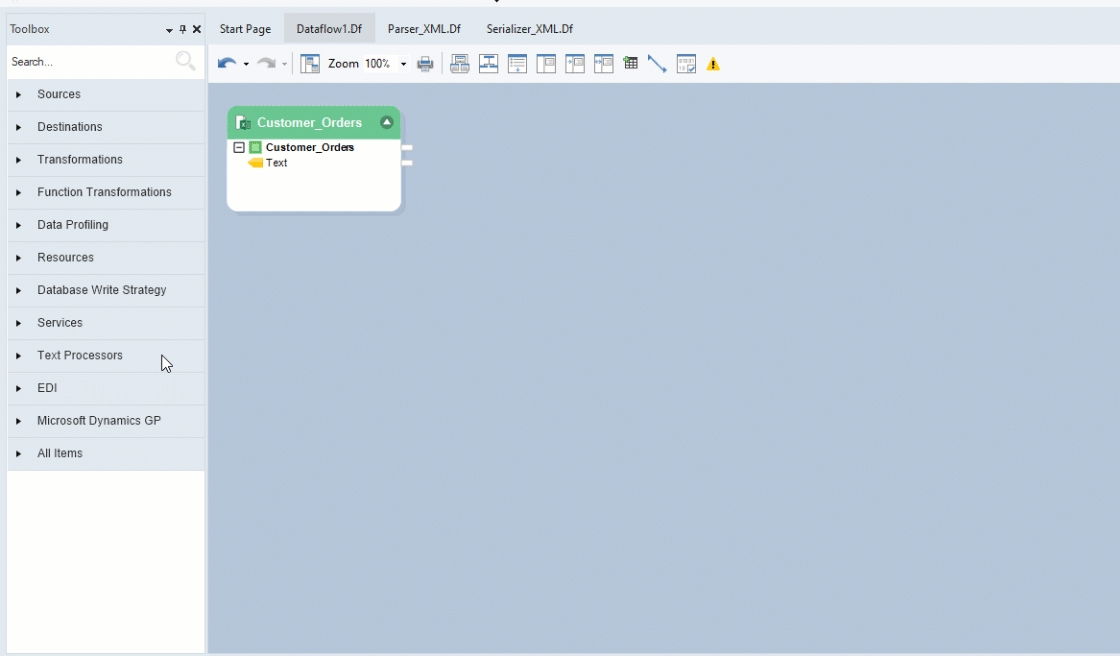This screenshot has width=1120, height=656.
Task: Open the Zoom percentage dropdown
Action: pos(404,64)
